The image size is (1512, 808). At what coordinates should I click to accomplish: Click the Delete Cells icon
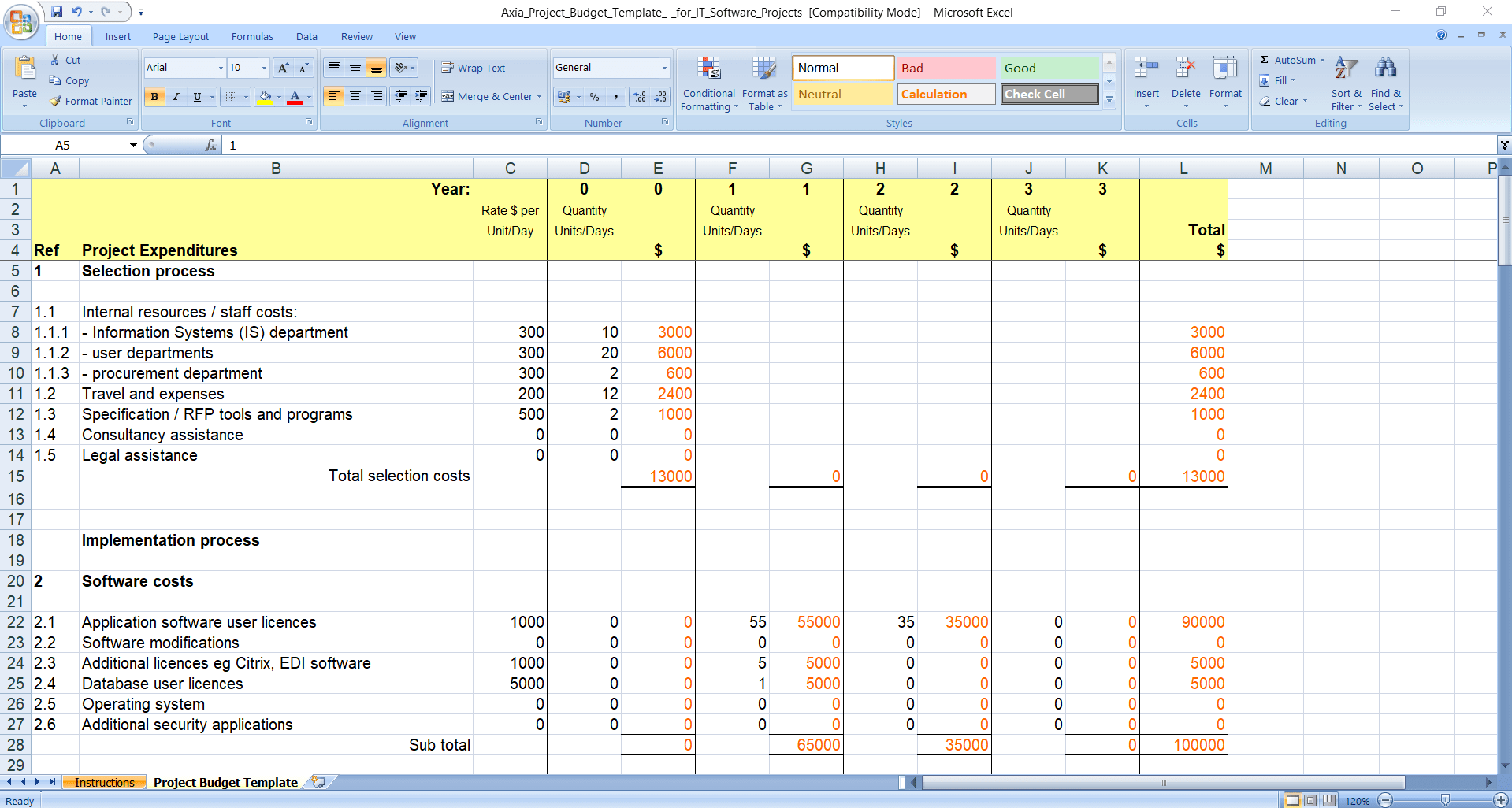1185,69
